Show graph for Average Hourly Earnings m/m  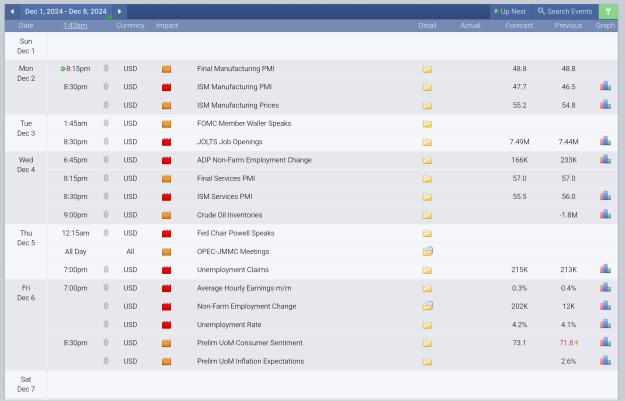pyautogui.click(x=605, y=287)
